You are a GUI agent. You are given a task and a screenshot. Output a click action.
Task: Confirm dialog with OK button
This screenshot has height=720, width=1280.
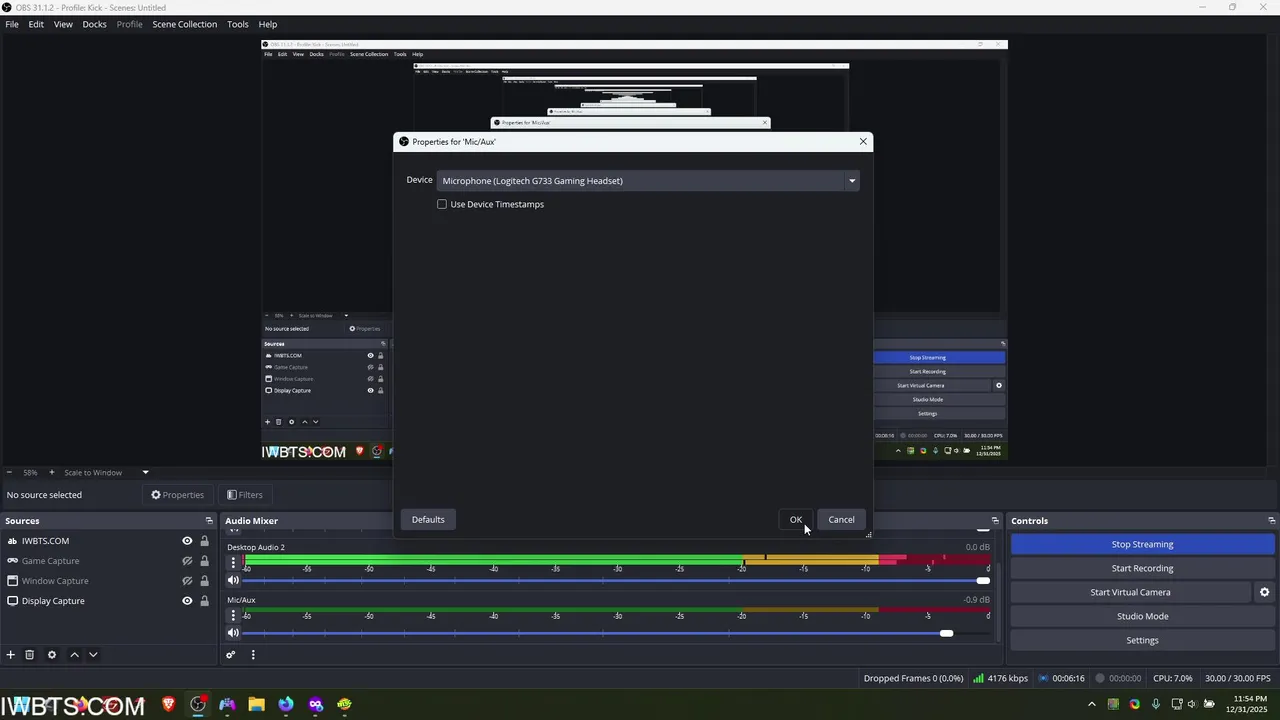point(796,519)
